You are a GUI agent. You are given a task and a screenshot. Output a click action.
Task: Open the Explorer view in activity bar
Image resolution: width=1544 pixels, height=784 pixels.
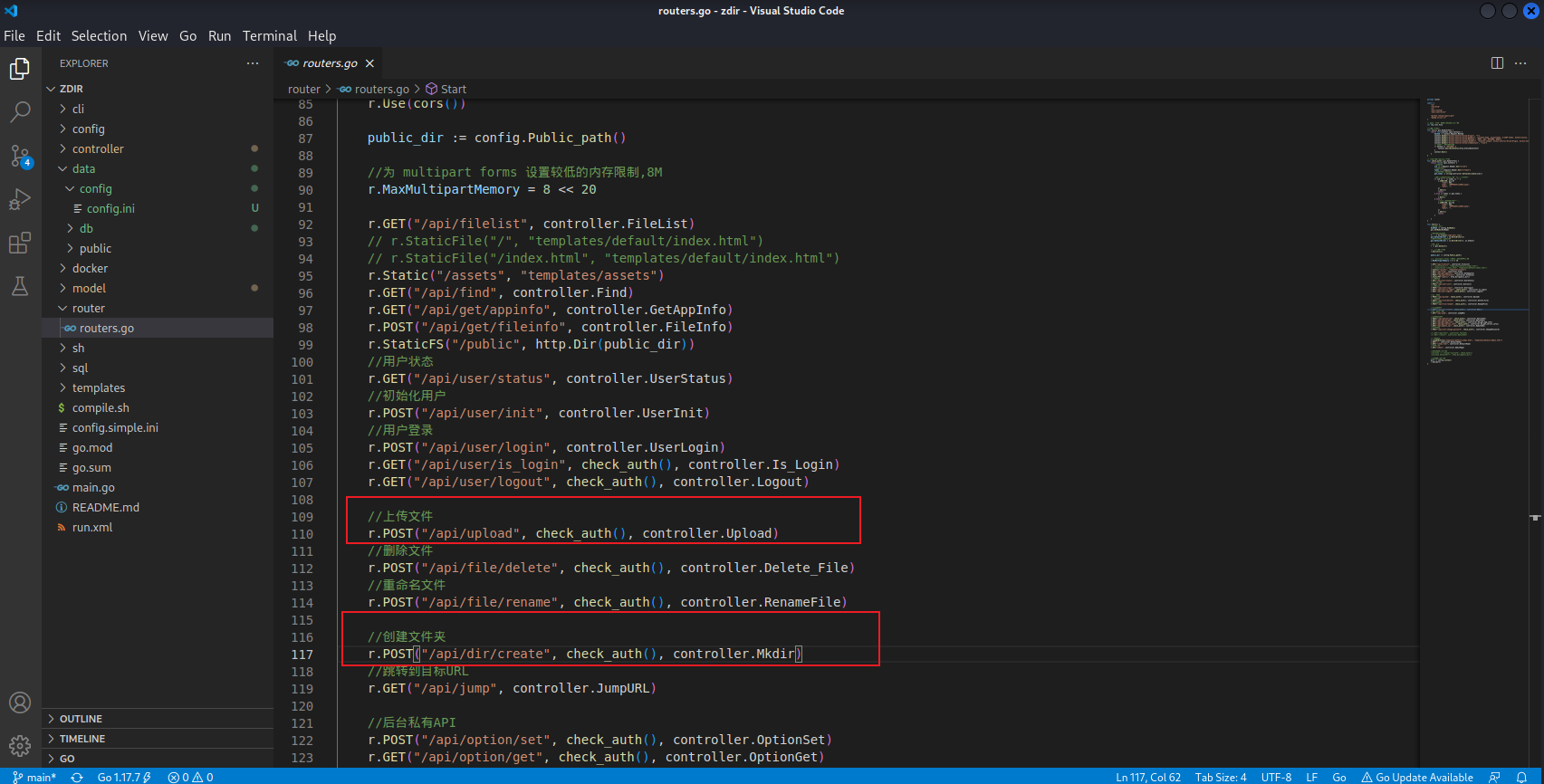pos(20,69)
